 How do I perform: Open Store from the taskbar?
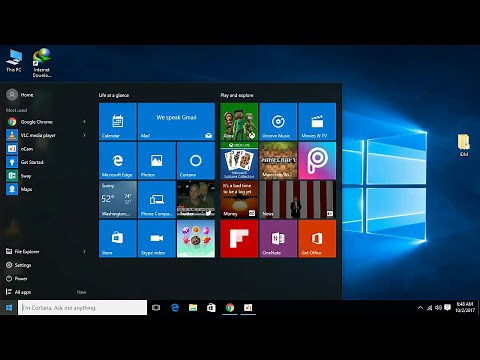[x=211, y=307]
